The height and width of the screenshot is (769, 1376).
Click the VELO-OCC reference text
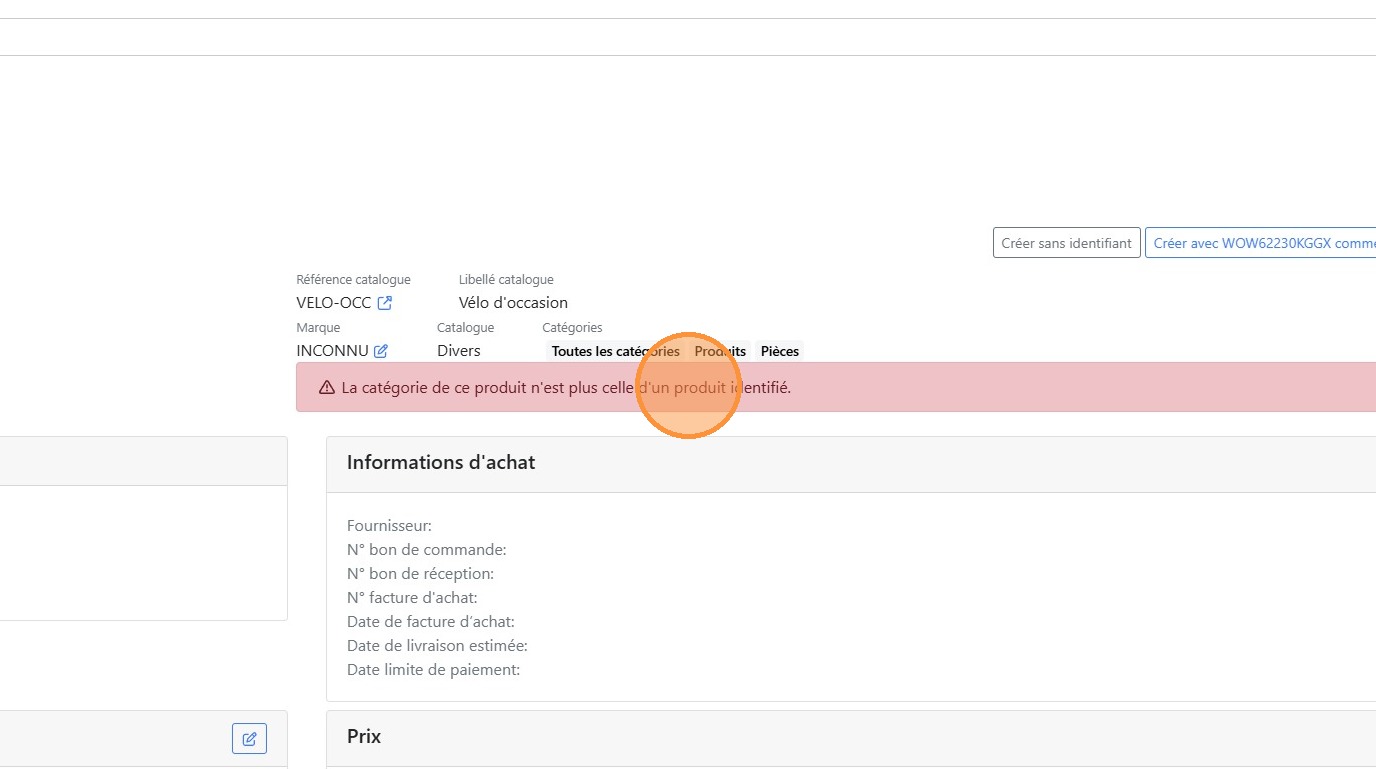(x=334, y=303)
